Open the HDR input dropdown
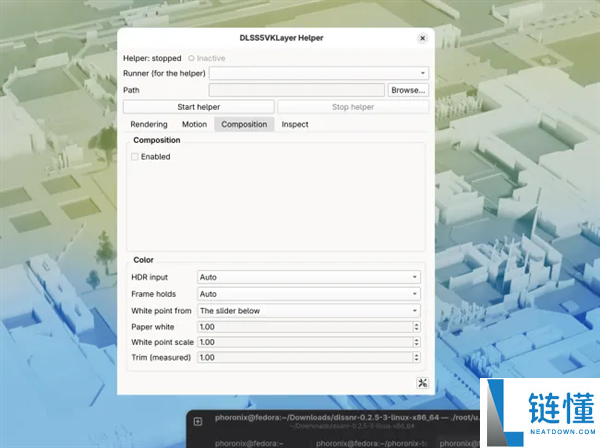The image size is (600, 448). coord(309,277)
